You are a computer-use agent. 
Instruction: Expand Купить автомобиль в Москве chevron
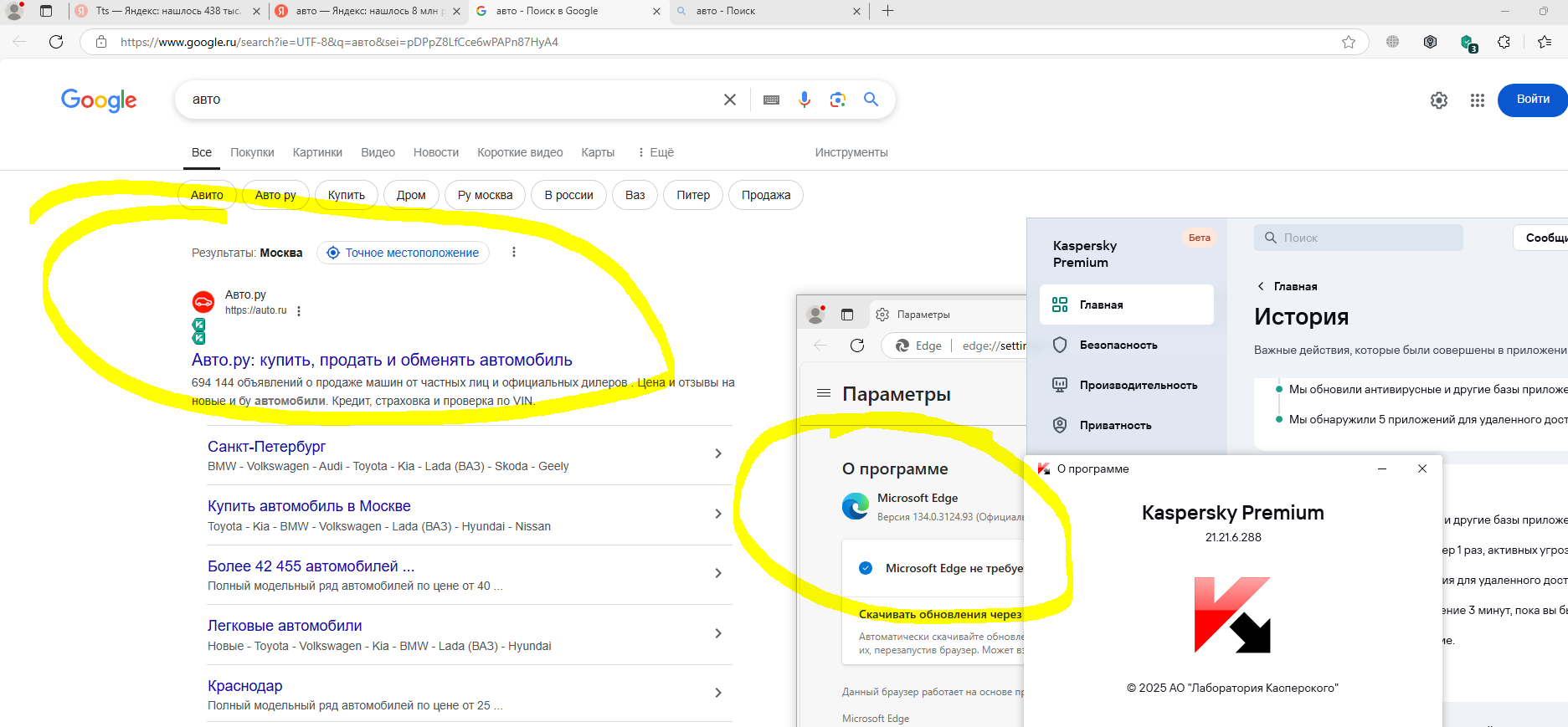[x=718, y=514]
